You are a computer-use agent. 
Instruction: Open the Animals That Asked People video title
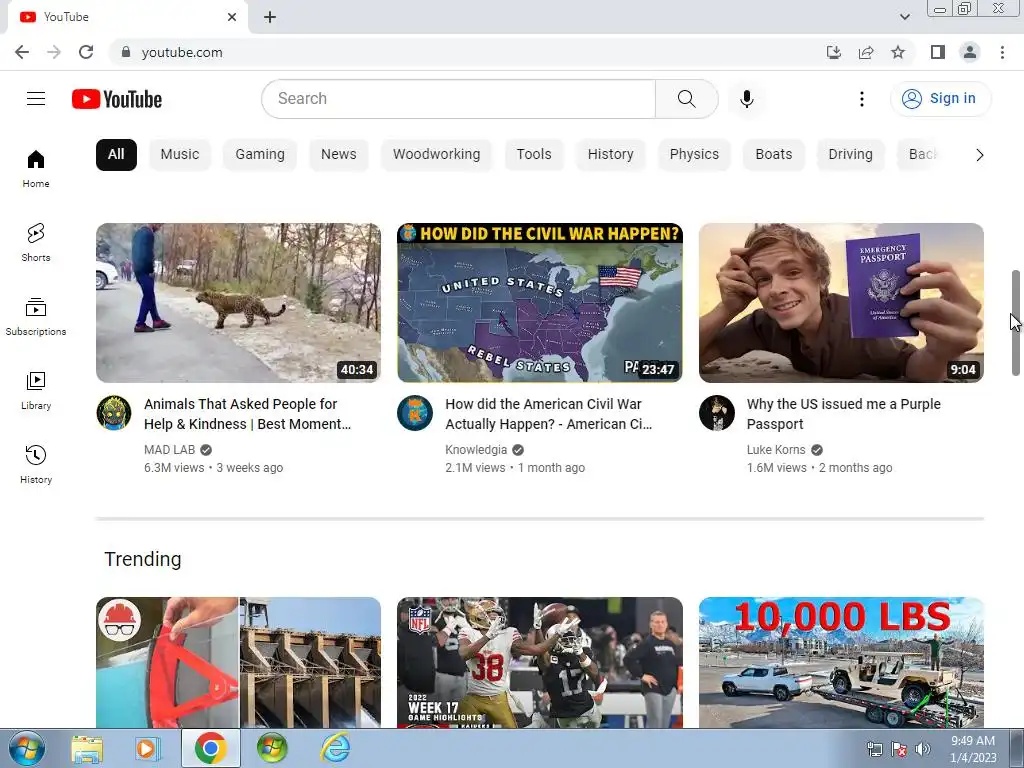coord(248,414)
